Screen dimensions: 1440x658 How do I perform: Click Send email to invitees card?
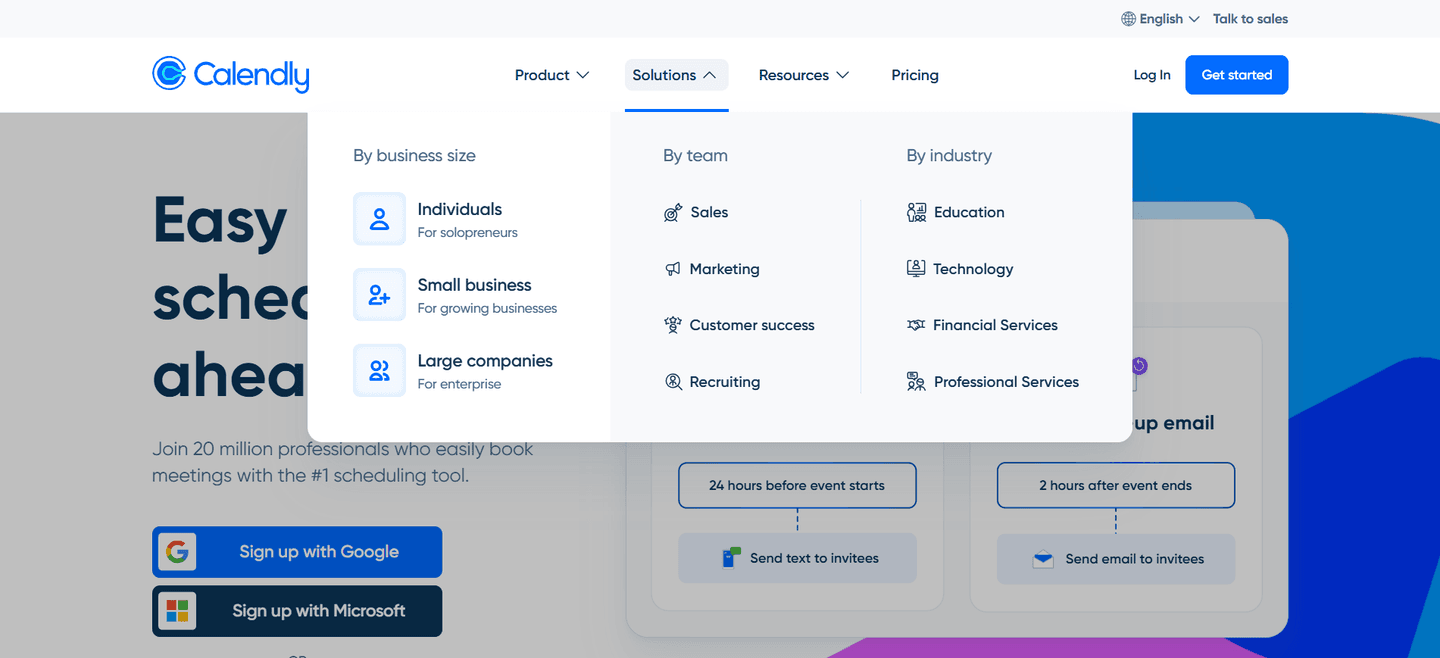(x=1116, y=559)
